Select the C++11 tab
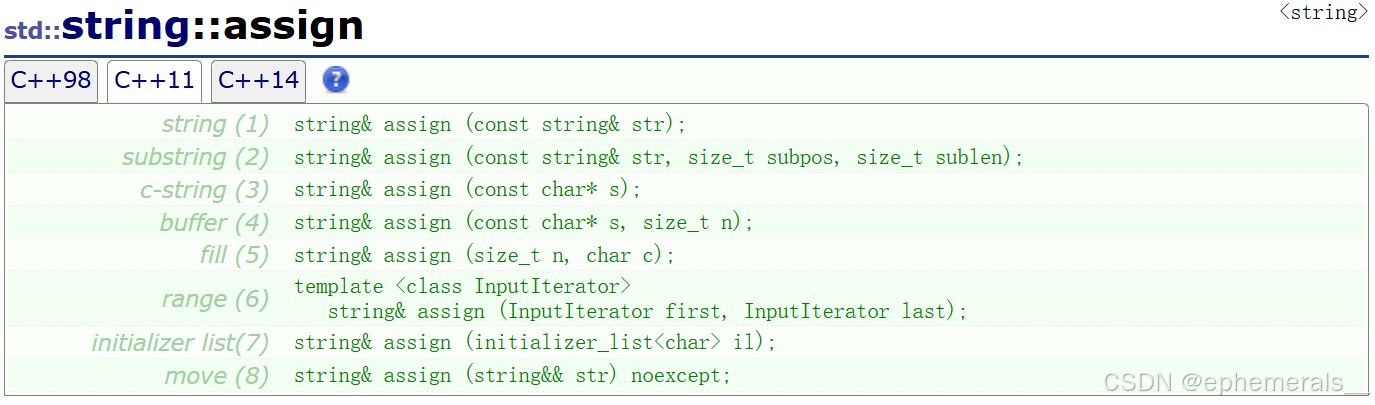Screen dimensions: 1375x405 click(154, 81)
